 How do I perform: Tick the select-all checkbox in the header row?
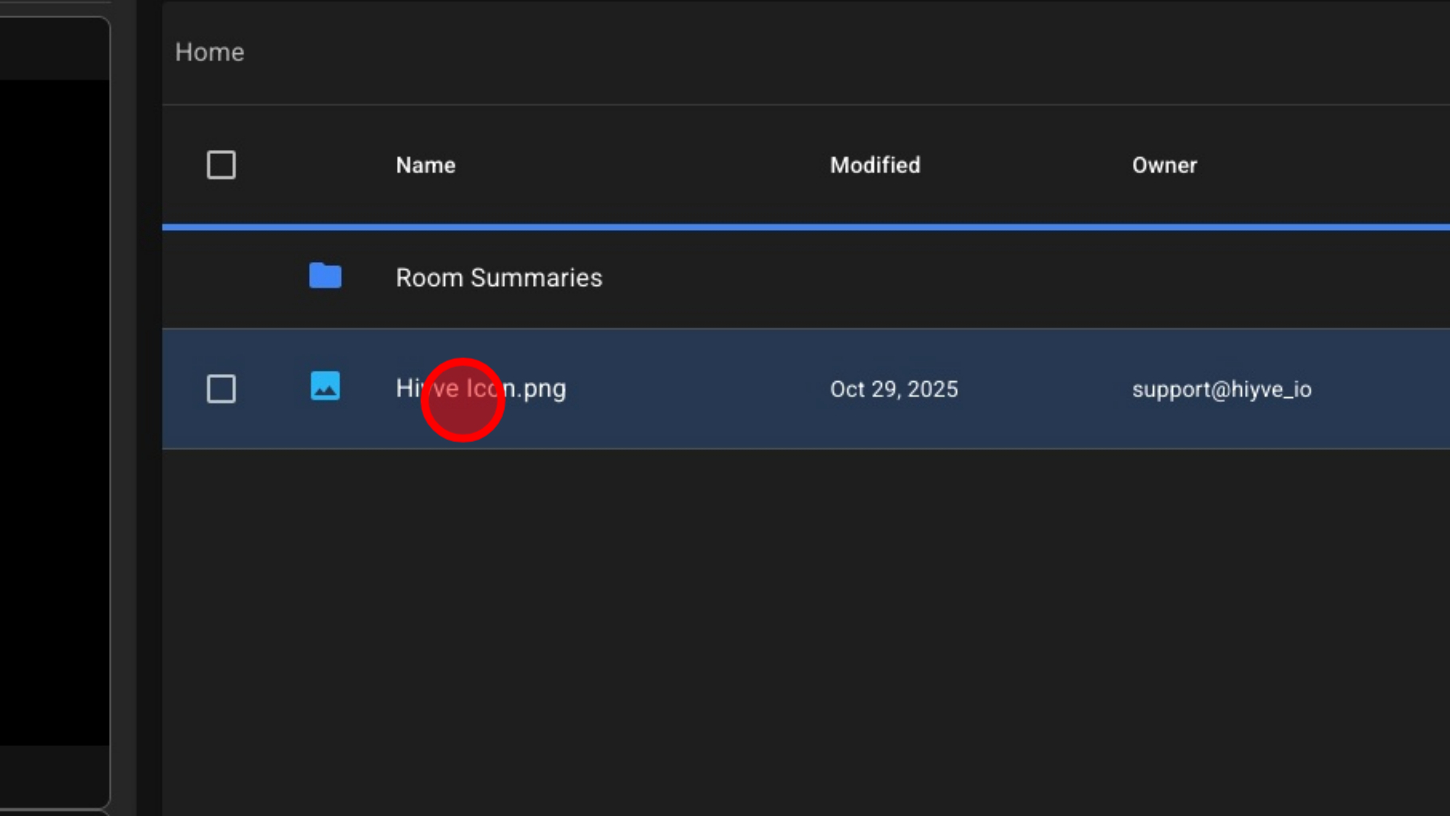[221, 165]
